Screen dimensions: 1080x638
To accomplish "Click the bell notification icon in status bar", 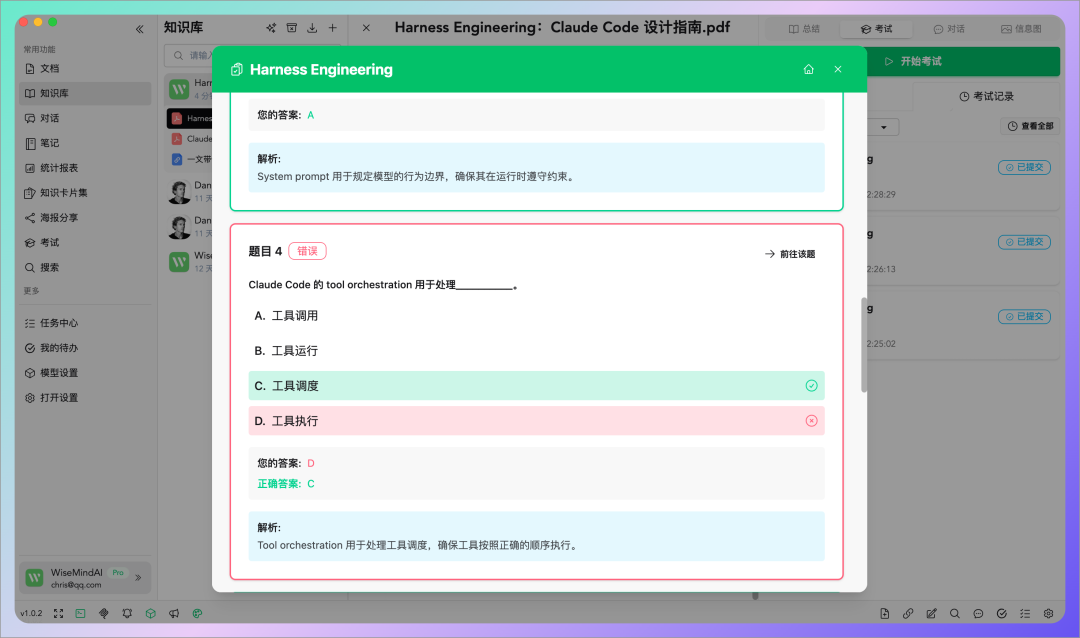I will [127, 613].
